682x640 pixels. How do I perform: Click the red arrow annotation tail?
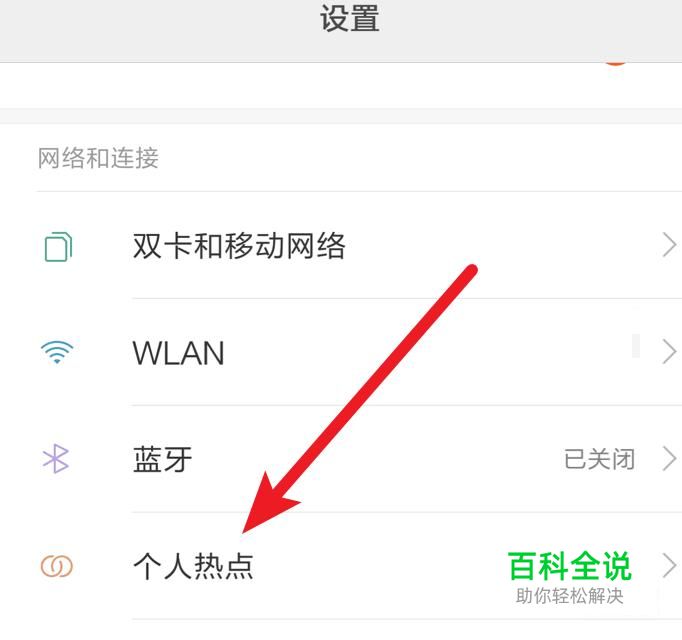point(470,271)
